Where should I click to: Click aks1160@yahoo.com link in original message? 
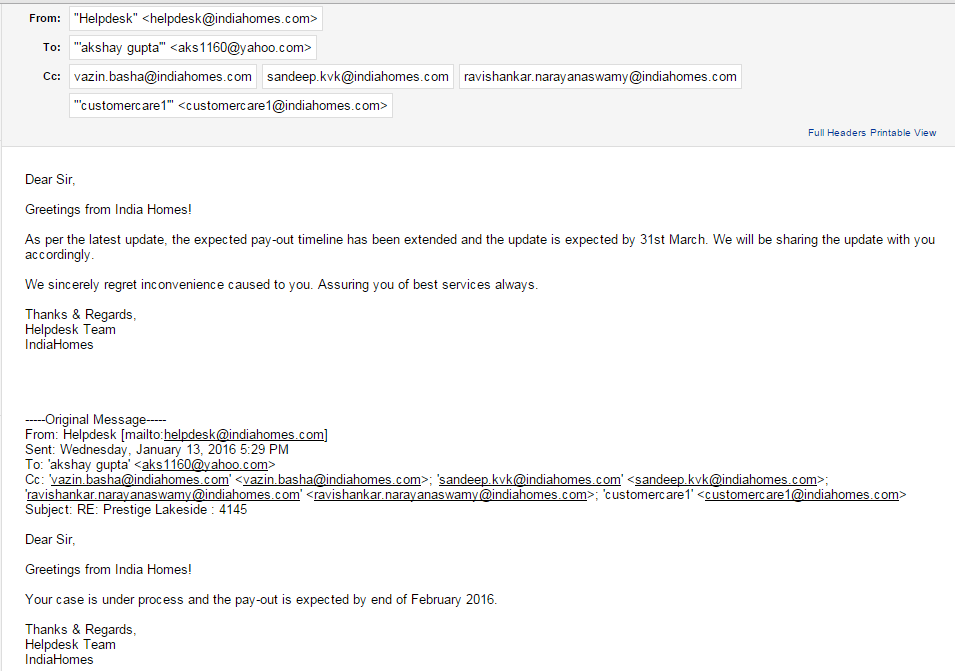[205, 465]
